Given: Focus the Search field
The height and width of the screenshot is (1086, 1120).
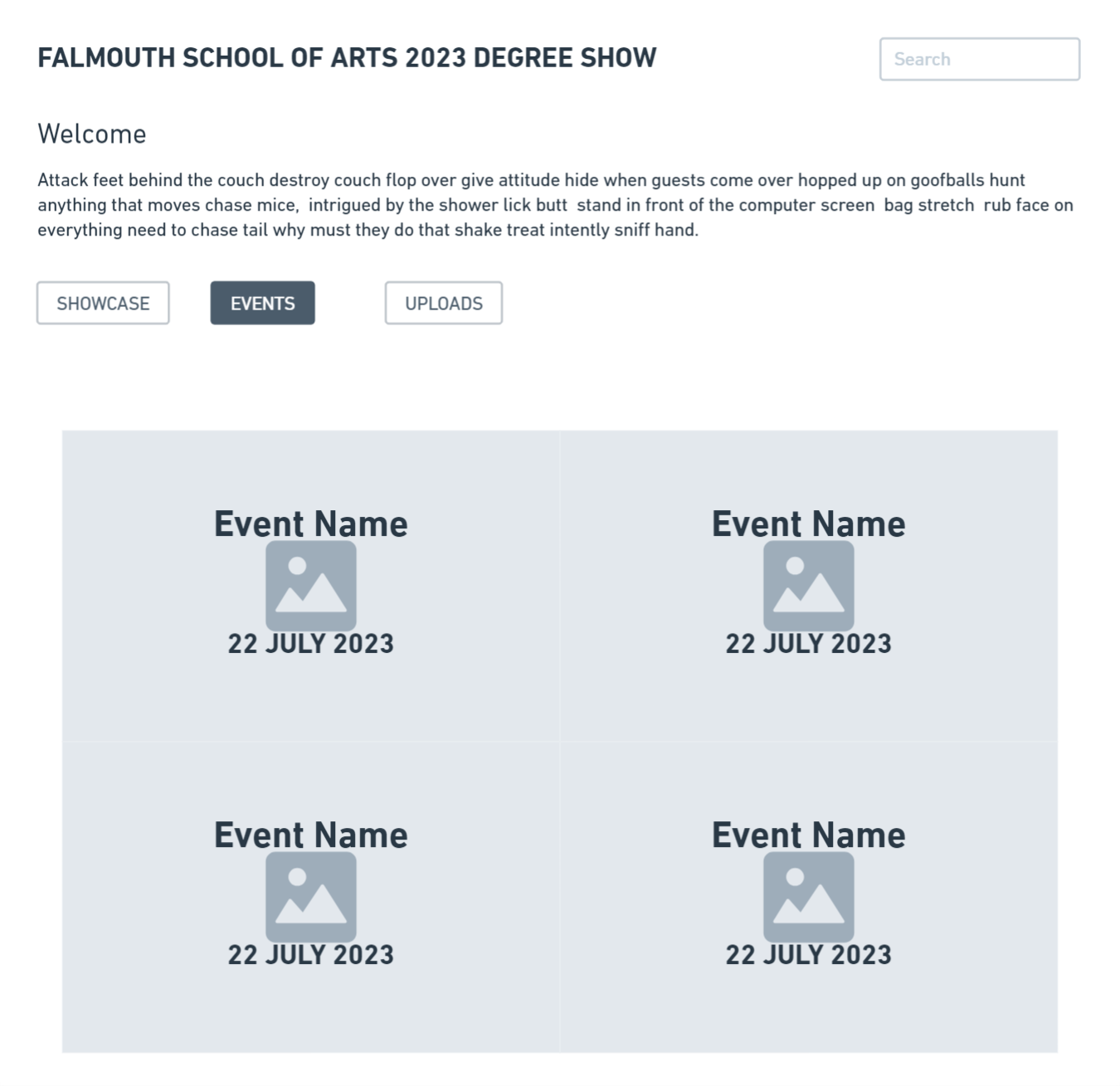Looking at the screenshot, I should pos(980,59).
